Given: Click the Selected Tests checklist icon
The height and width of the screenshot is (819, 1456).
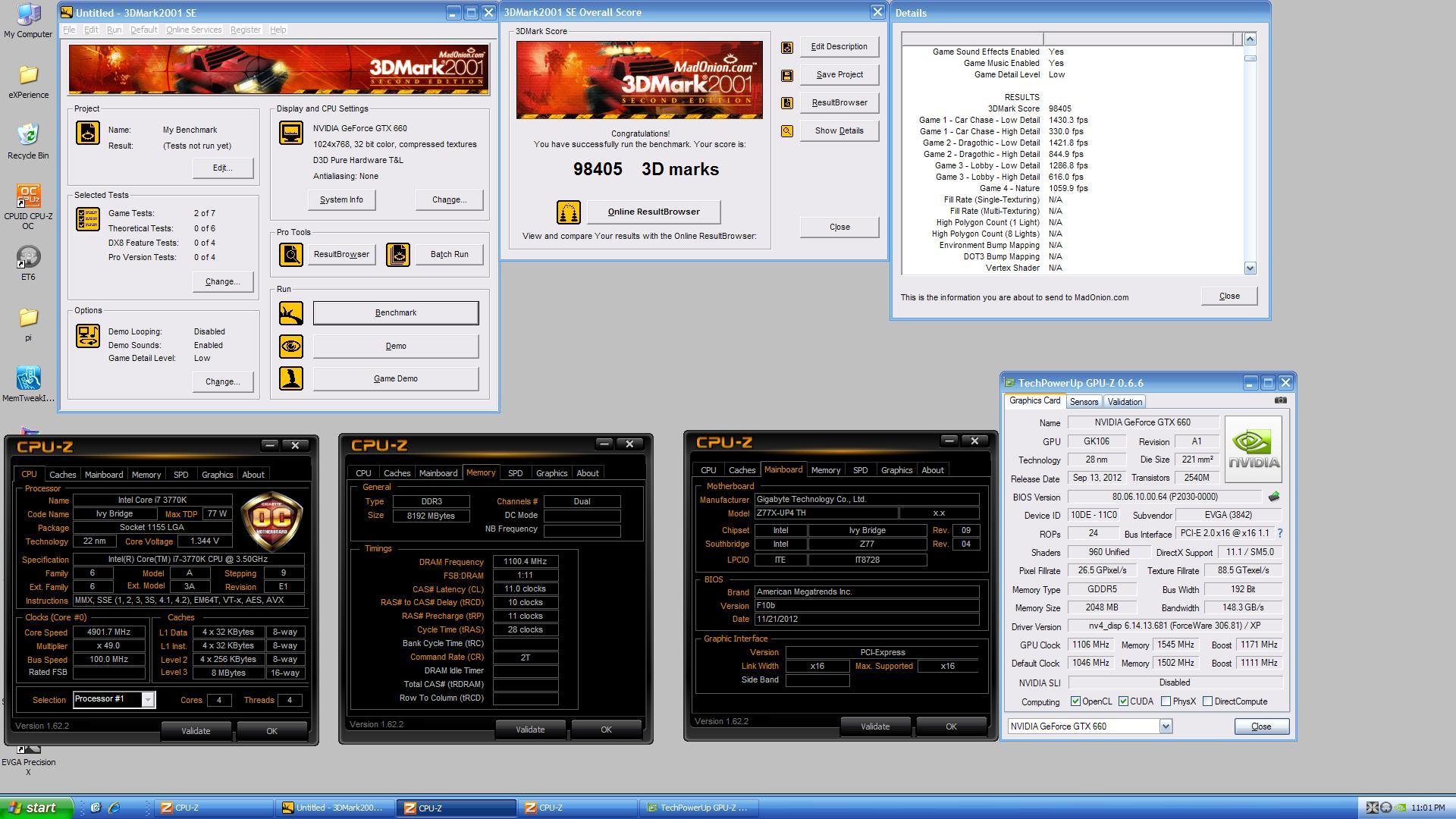Looking at the screenshot, I should pos(88,219).
